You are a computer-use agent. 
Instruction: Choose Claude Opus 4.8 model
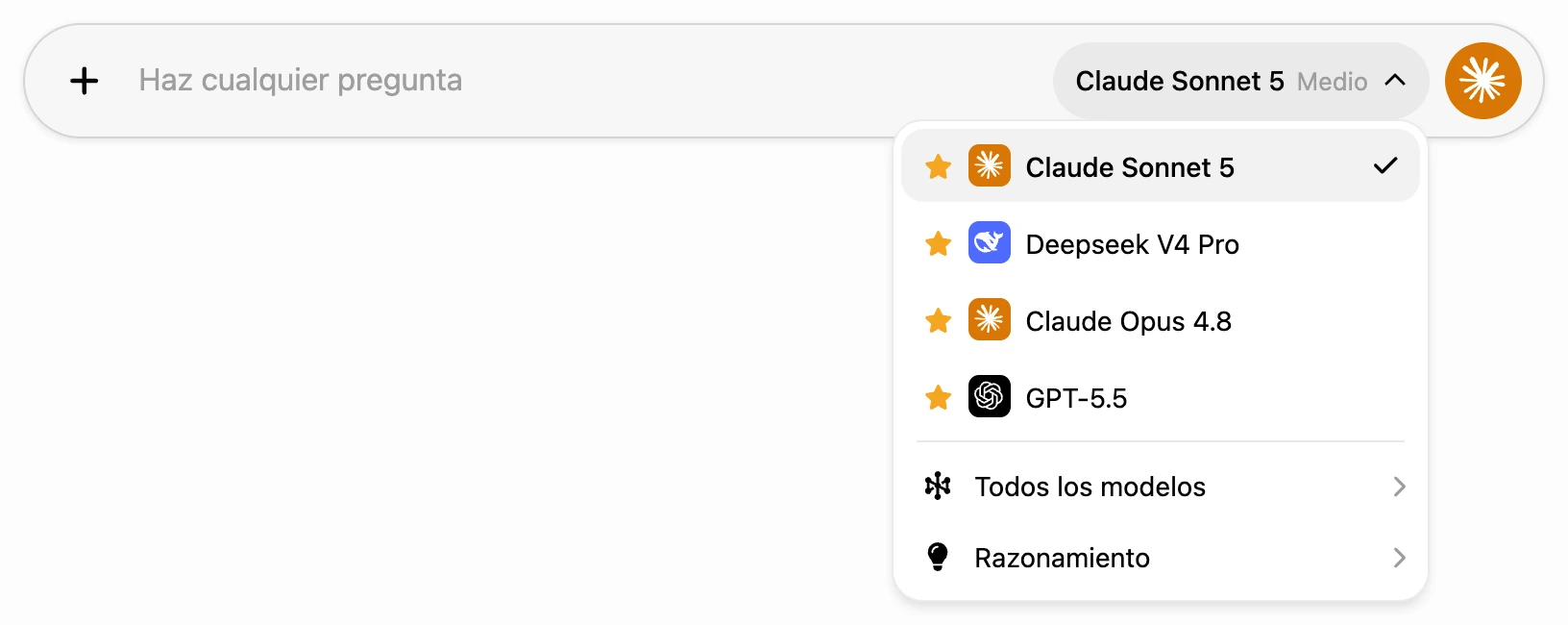(x=1160, y=320)
